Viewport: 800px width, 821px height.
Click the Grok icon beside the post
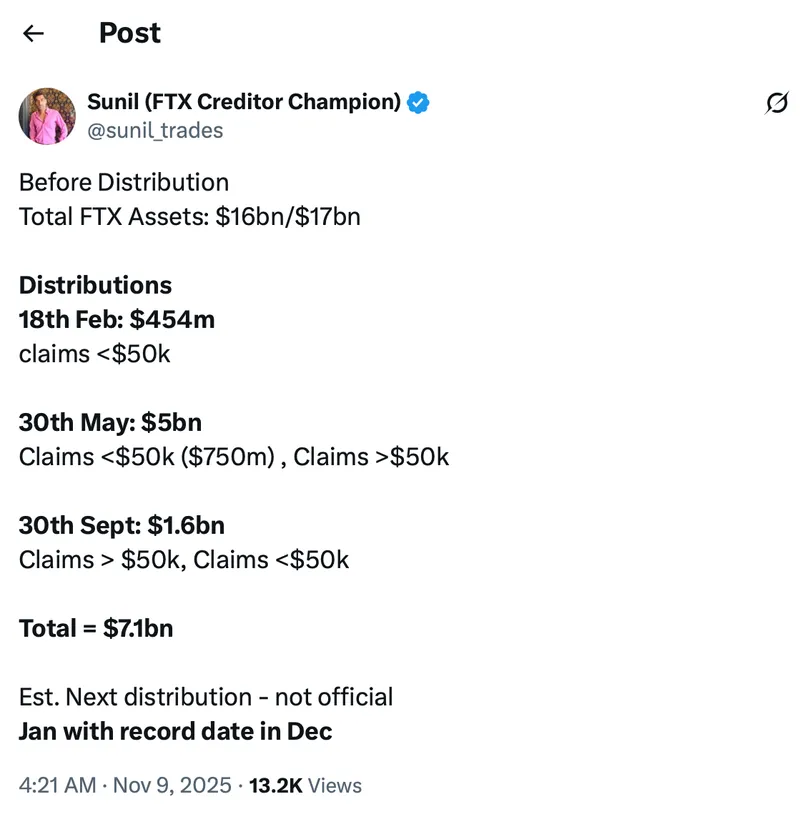776,102
